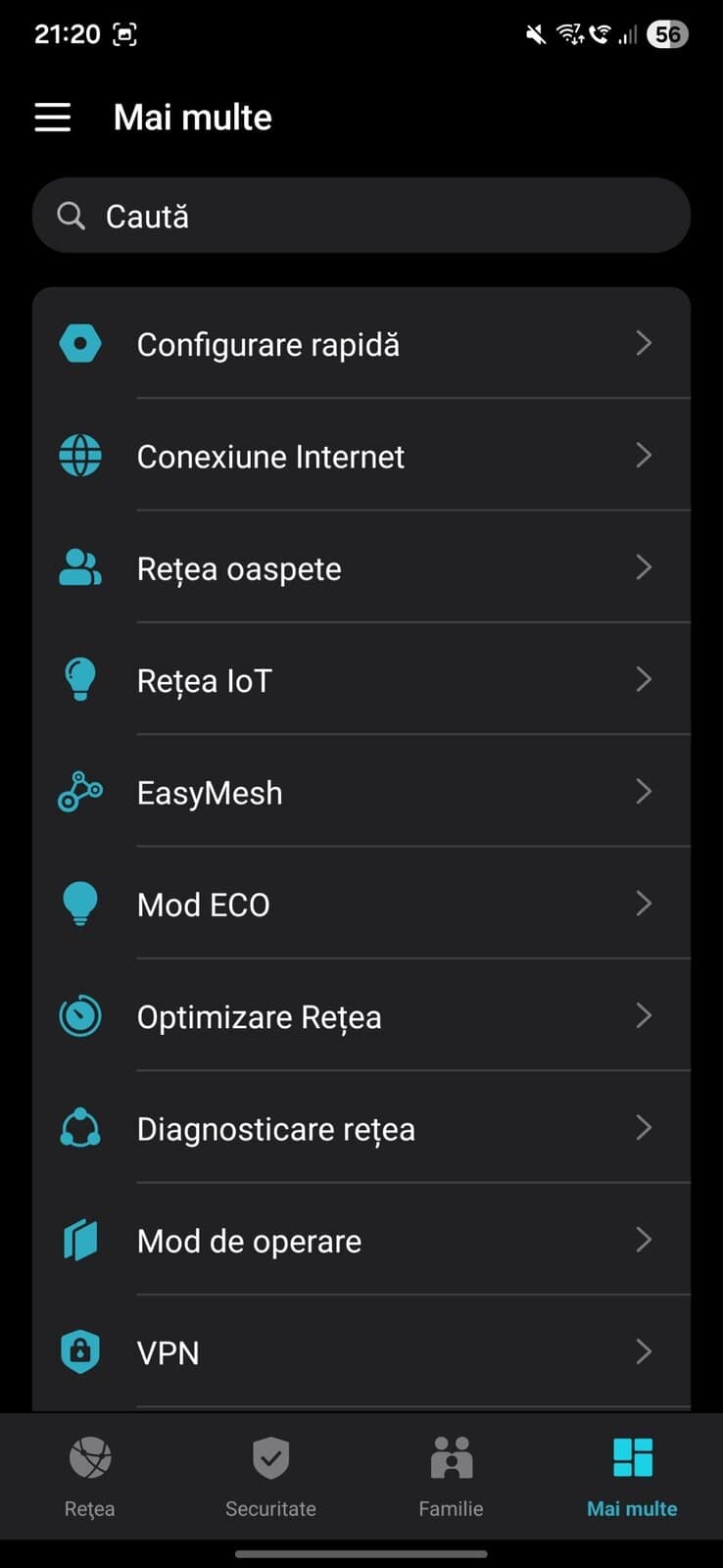723x1568 pixels.
Task: Tap the Diagnosticare rețea icon
Action: (x=80, y=1128)
